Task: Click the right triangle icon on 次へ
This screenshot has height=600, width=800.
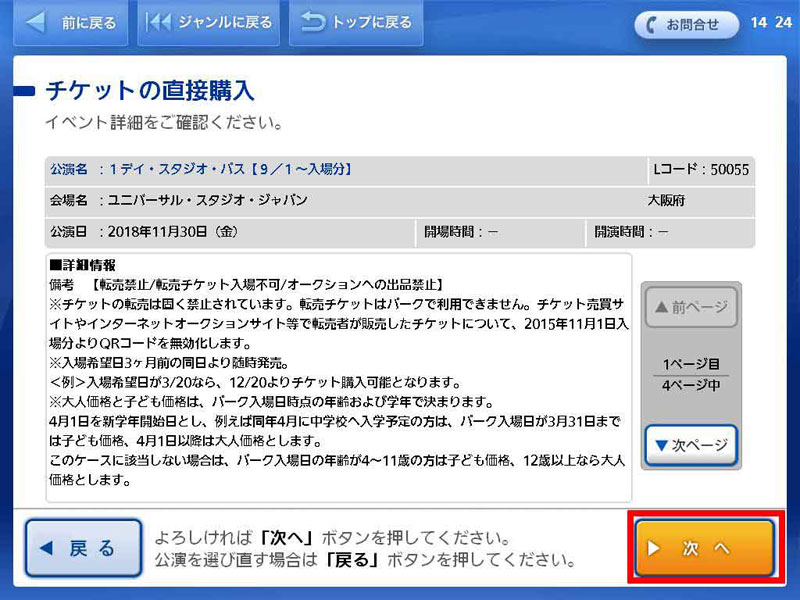Action: 653,548
